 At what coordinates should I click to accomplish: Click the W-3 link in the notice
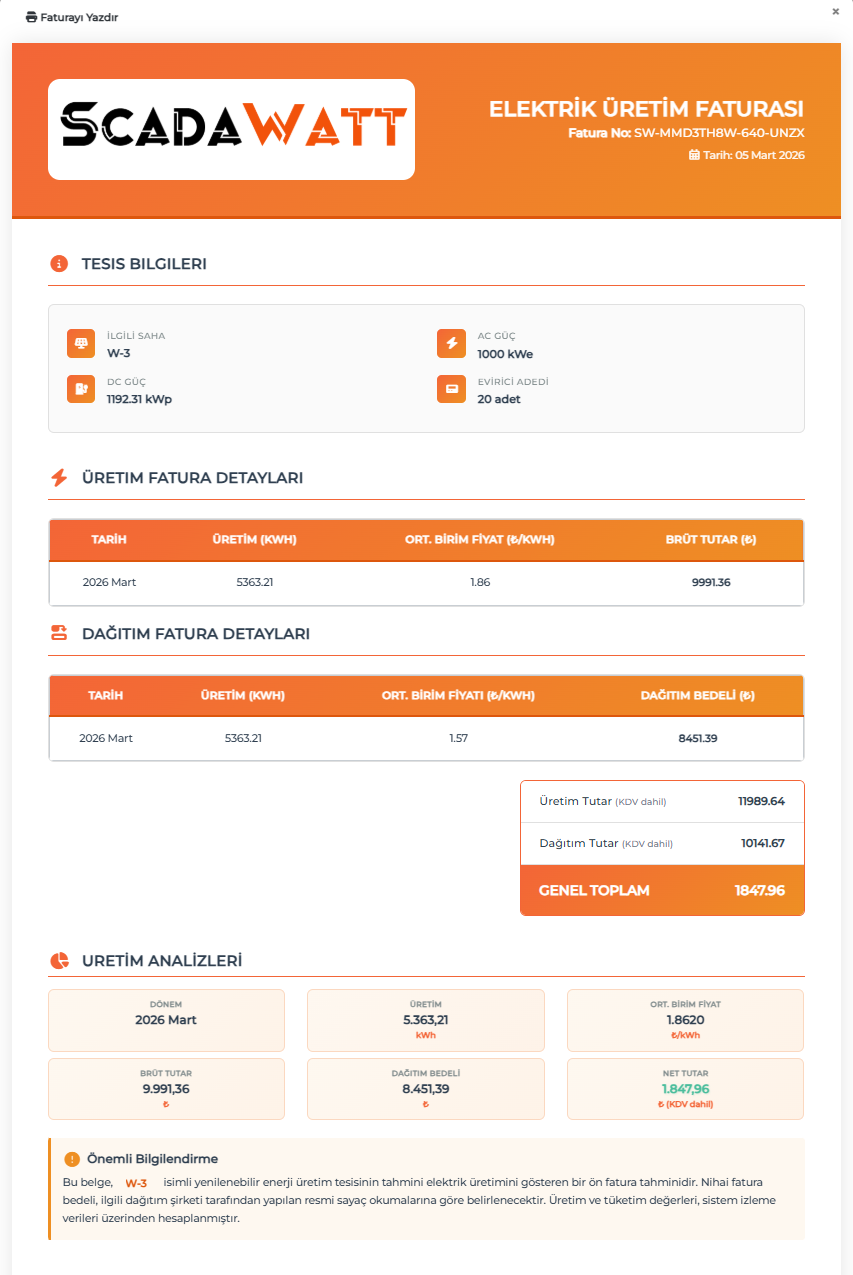coord(136,1182)
